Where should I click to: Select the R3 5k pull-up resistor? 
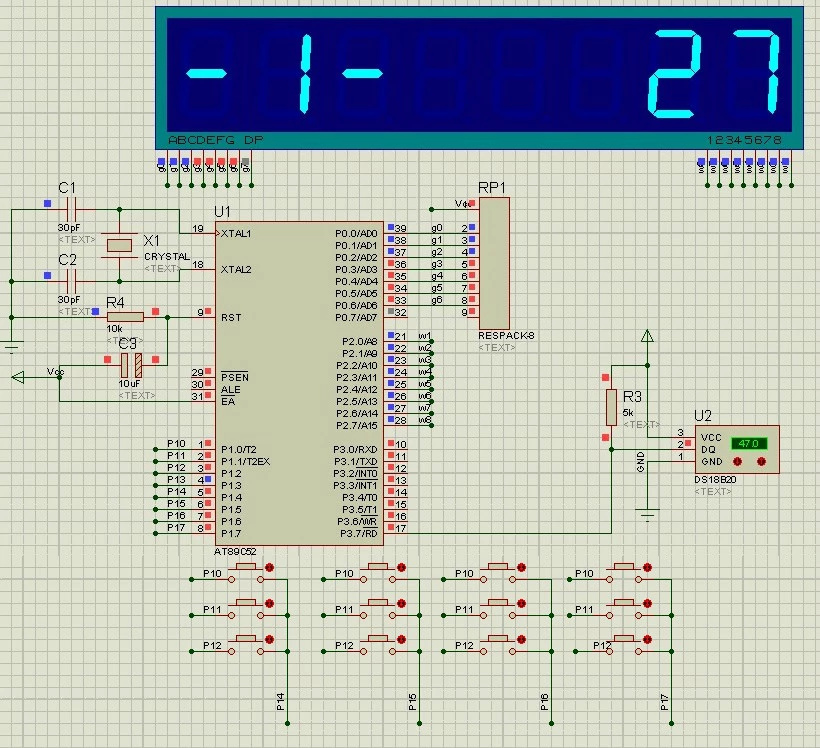click(611, 407)
